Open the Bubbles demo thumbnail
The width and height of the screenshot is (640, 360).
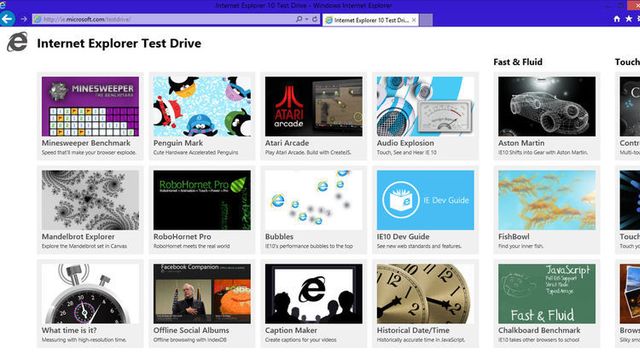pos(313,200)
